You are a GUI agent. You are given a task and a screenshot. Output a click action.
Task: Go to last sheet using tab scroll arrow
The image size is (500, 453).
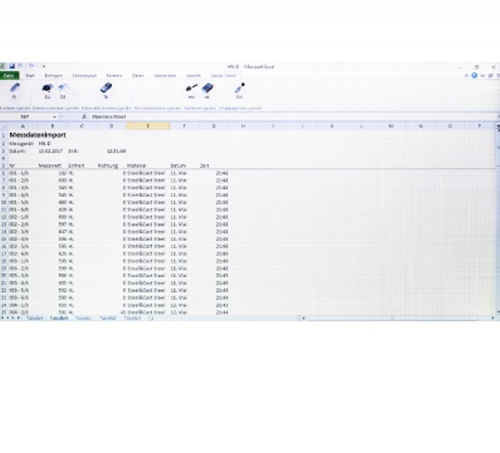click(19, 318)
